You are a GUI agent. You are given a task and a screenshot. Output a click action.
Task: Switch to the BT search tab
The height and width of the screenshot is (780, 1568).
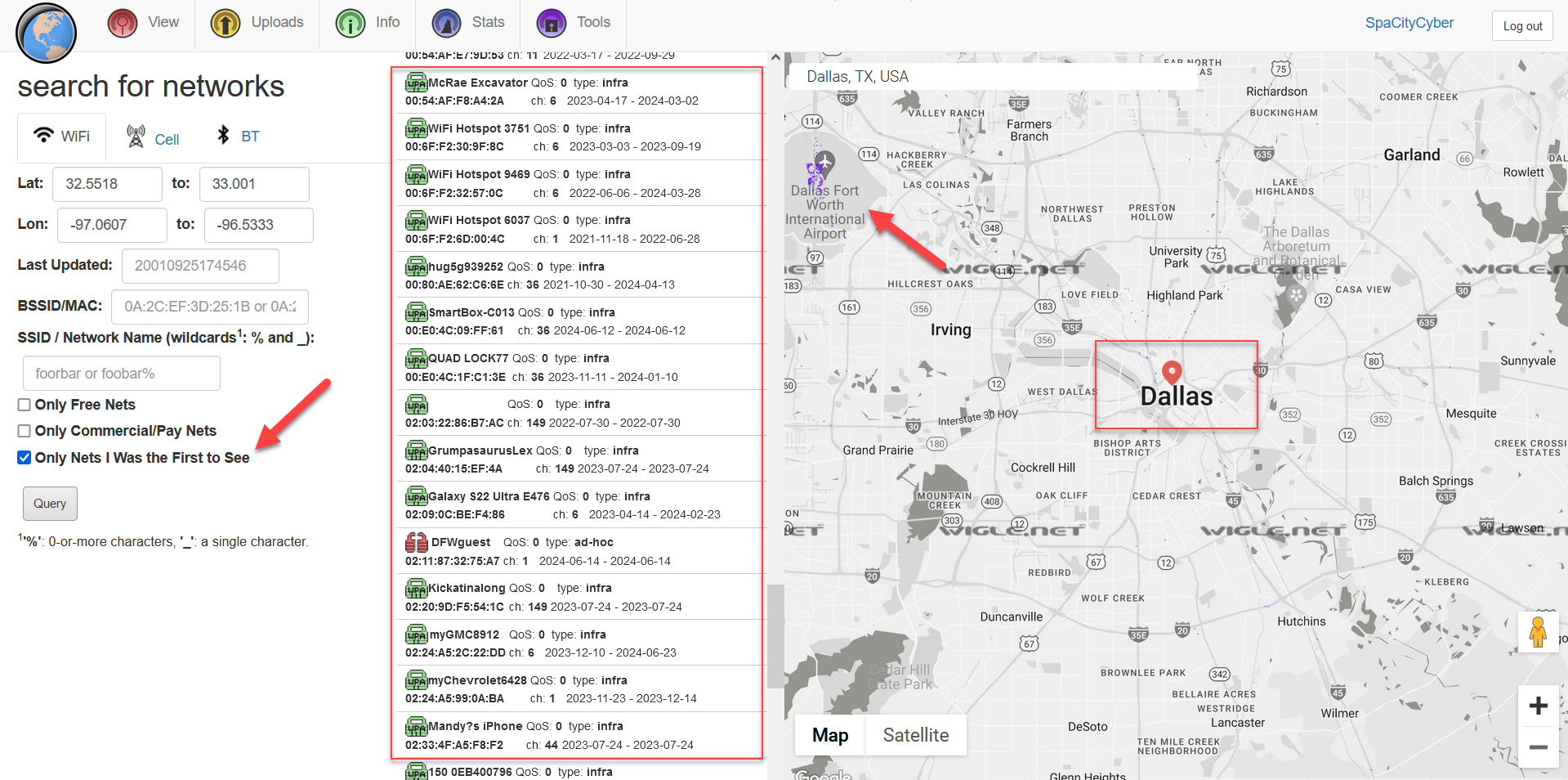[238, 137]
